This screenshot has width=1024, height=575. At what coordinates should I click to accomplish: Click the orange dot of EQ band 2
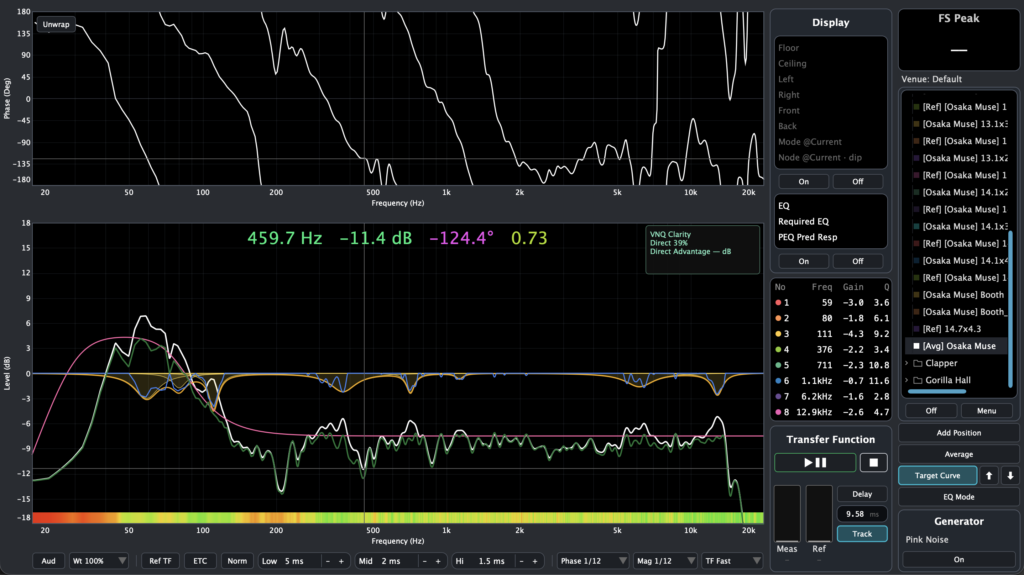point(778,318)
